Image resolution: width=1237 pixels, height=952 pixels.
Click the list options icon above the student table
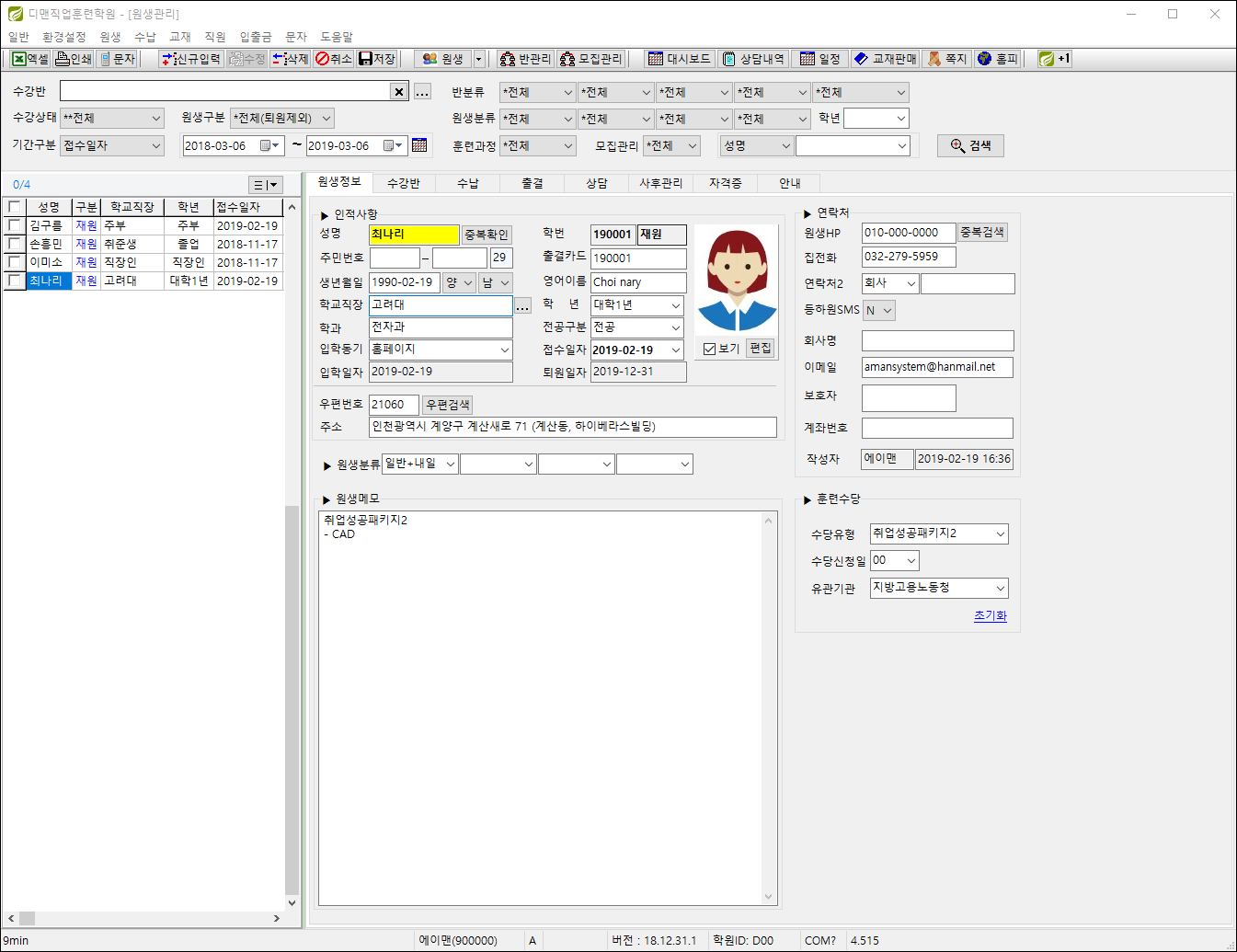coord(266,185)
